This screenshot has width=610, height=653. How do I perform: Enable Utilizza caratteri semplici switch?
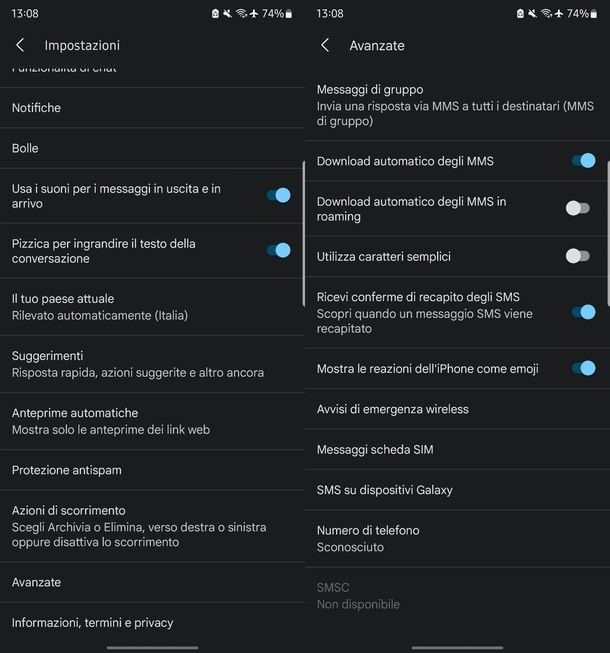(x=578, y=256)
